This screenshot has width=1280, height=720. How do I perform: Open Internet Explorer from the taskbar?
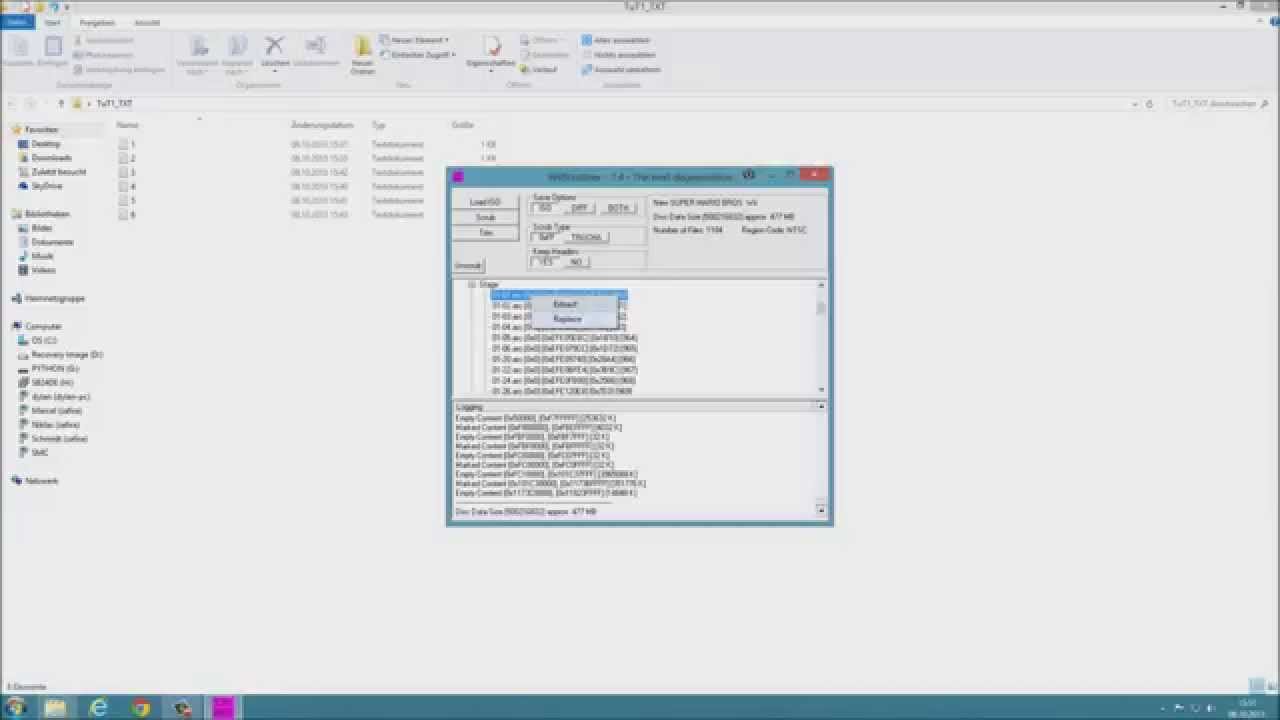98,707
